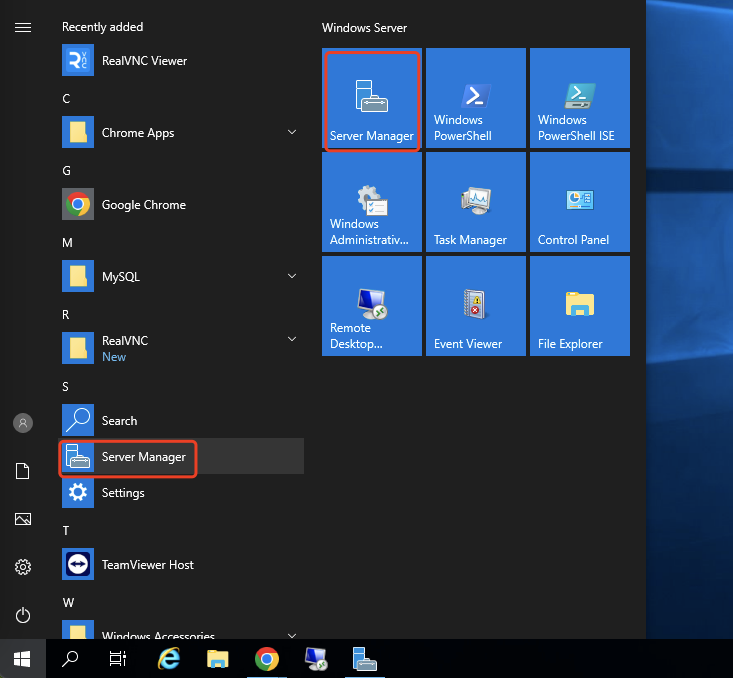Click the letter G section header
The height and width of the screenshot is (678, 733).
coord(66,171)
